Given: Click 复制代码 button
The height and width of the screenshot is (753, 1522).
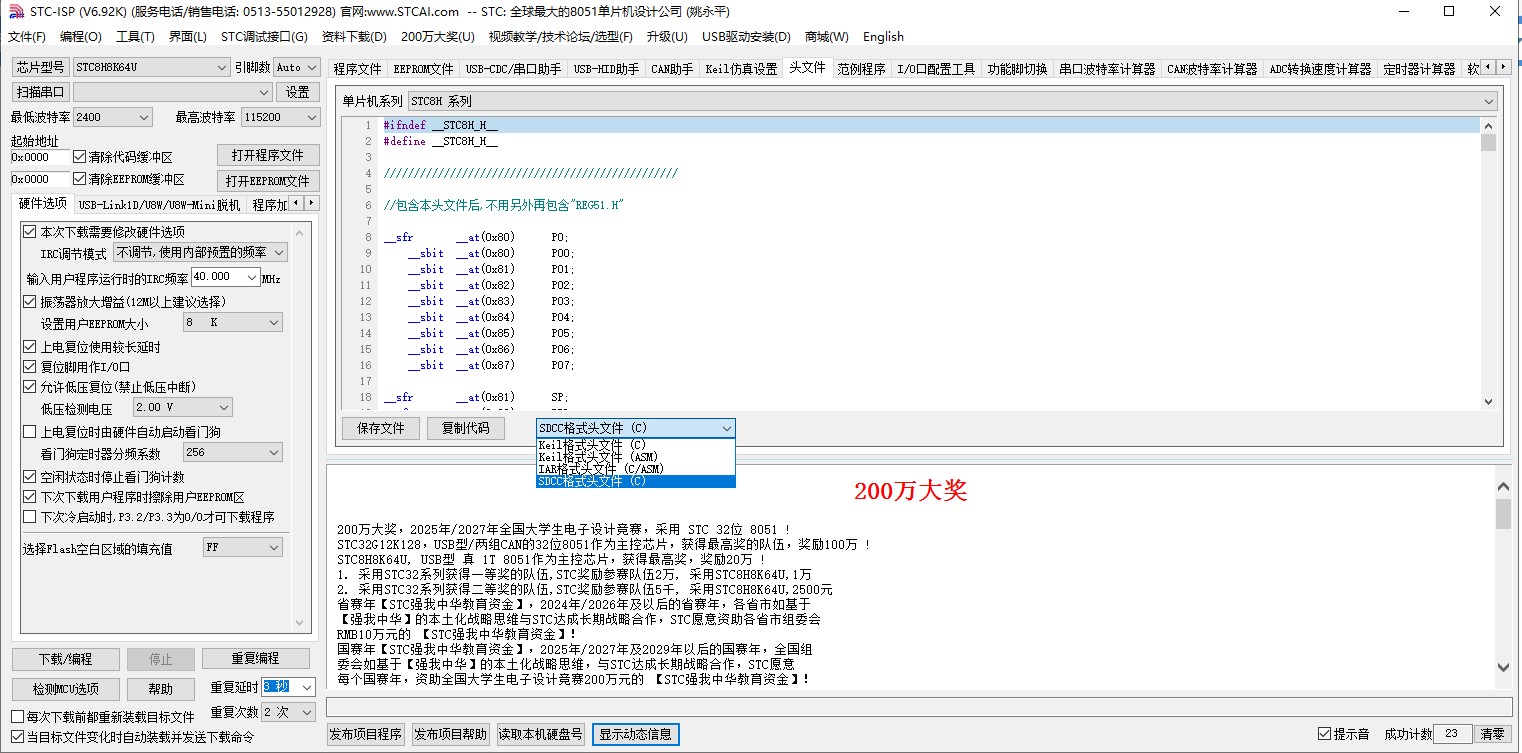Looking at the screenshot, I should click(466, 428).
